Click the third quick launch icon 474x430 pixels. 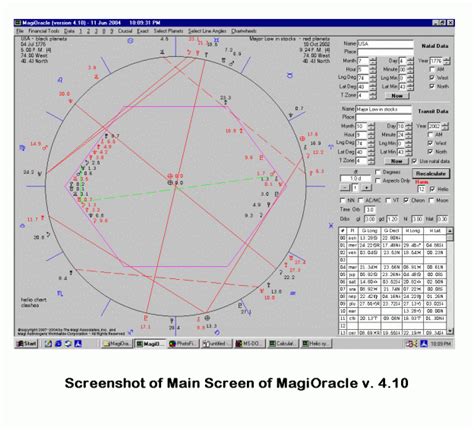[x=68, y=343]
